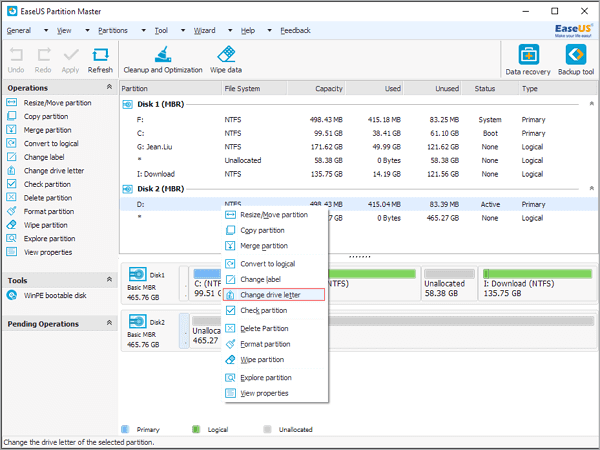Viewport: 600px width, 450px height.
Task: Choose Change drive letter in context menu
Action: tap(274, 295)
